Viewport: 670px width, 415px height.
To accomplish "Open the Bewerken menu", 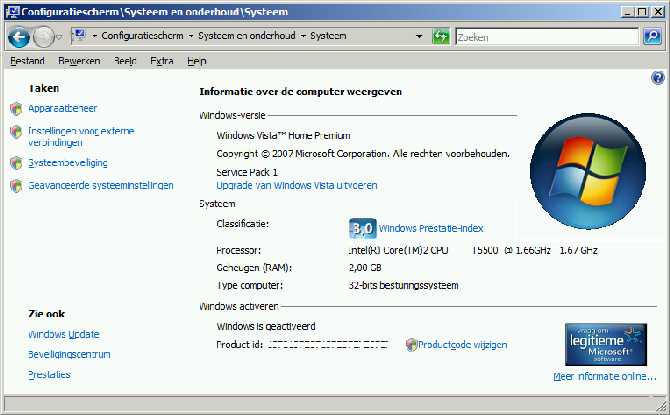I will pos(79,61).
